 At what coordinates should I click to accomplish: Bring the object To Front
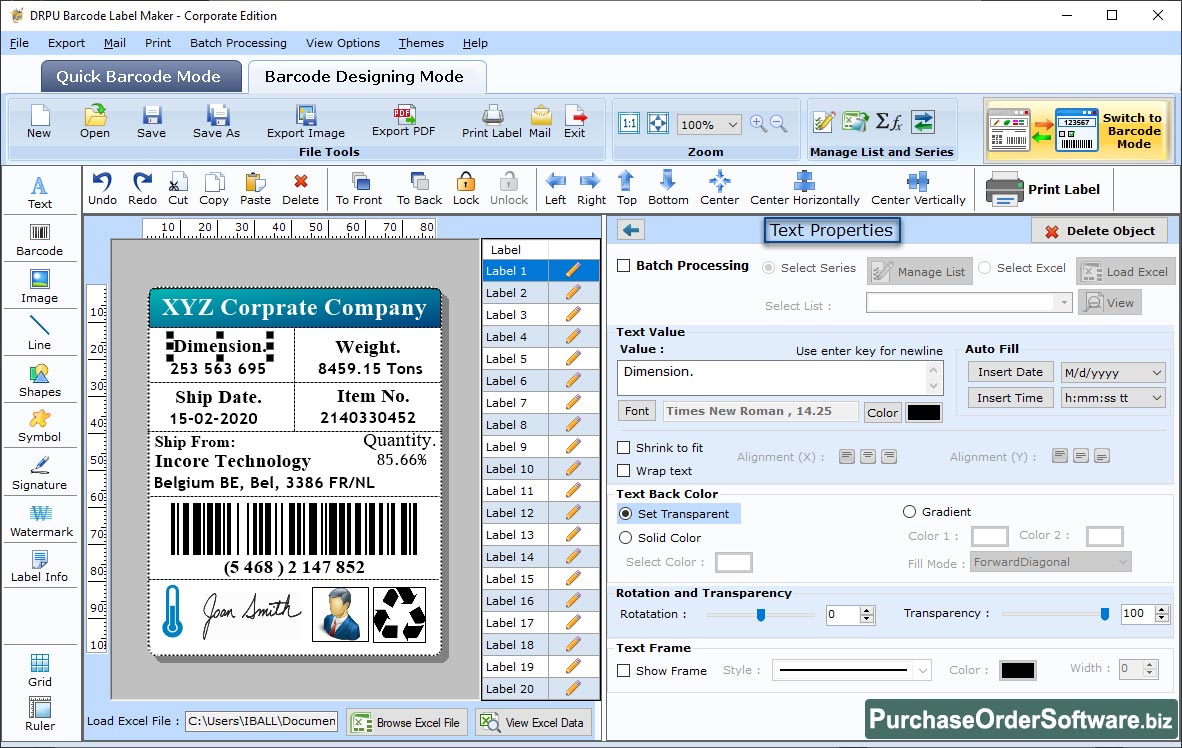359,189
